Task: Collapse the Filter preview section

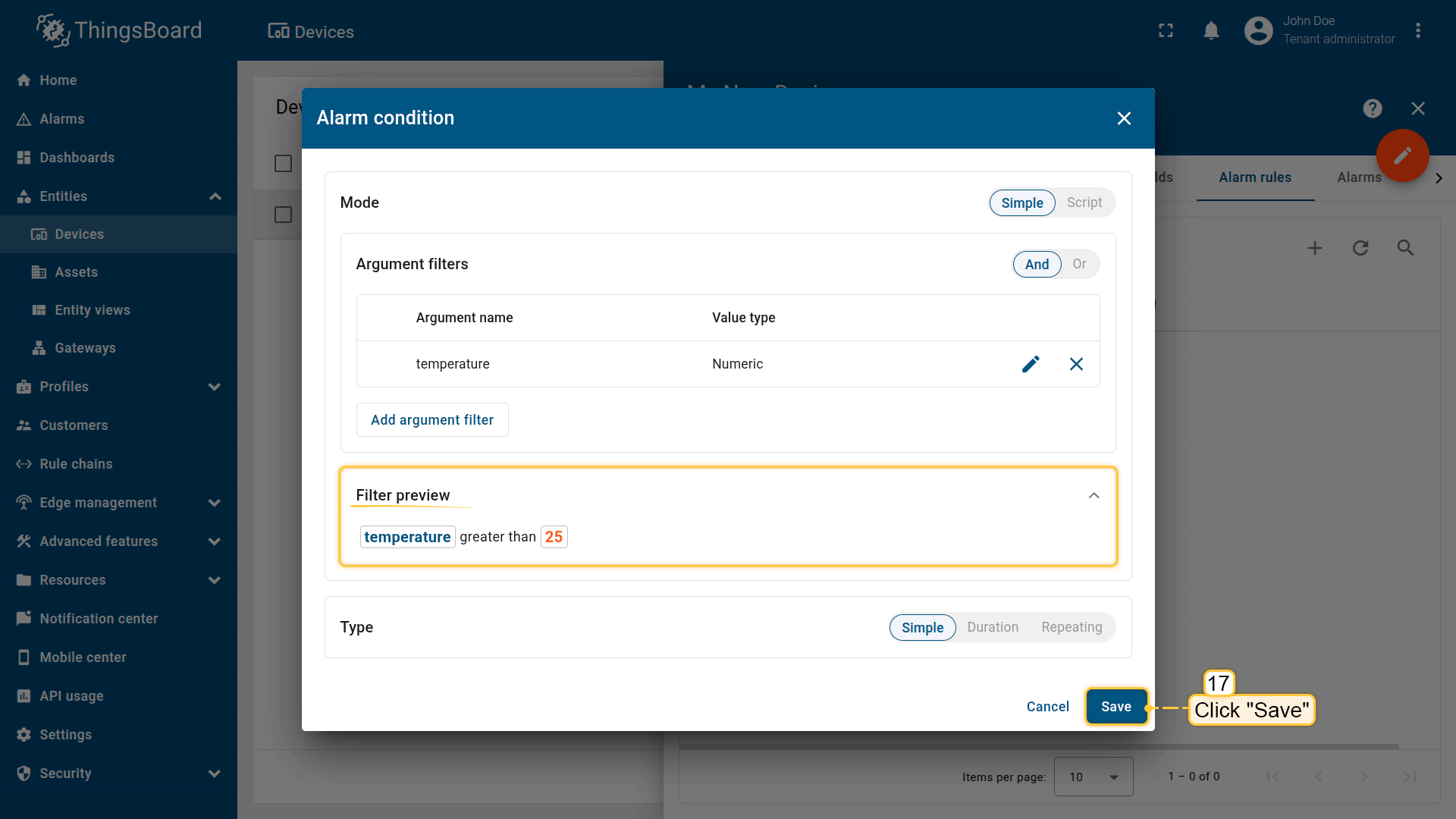Action: [x=1094, y=495]
